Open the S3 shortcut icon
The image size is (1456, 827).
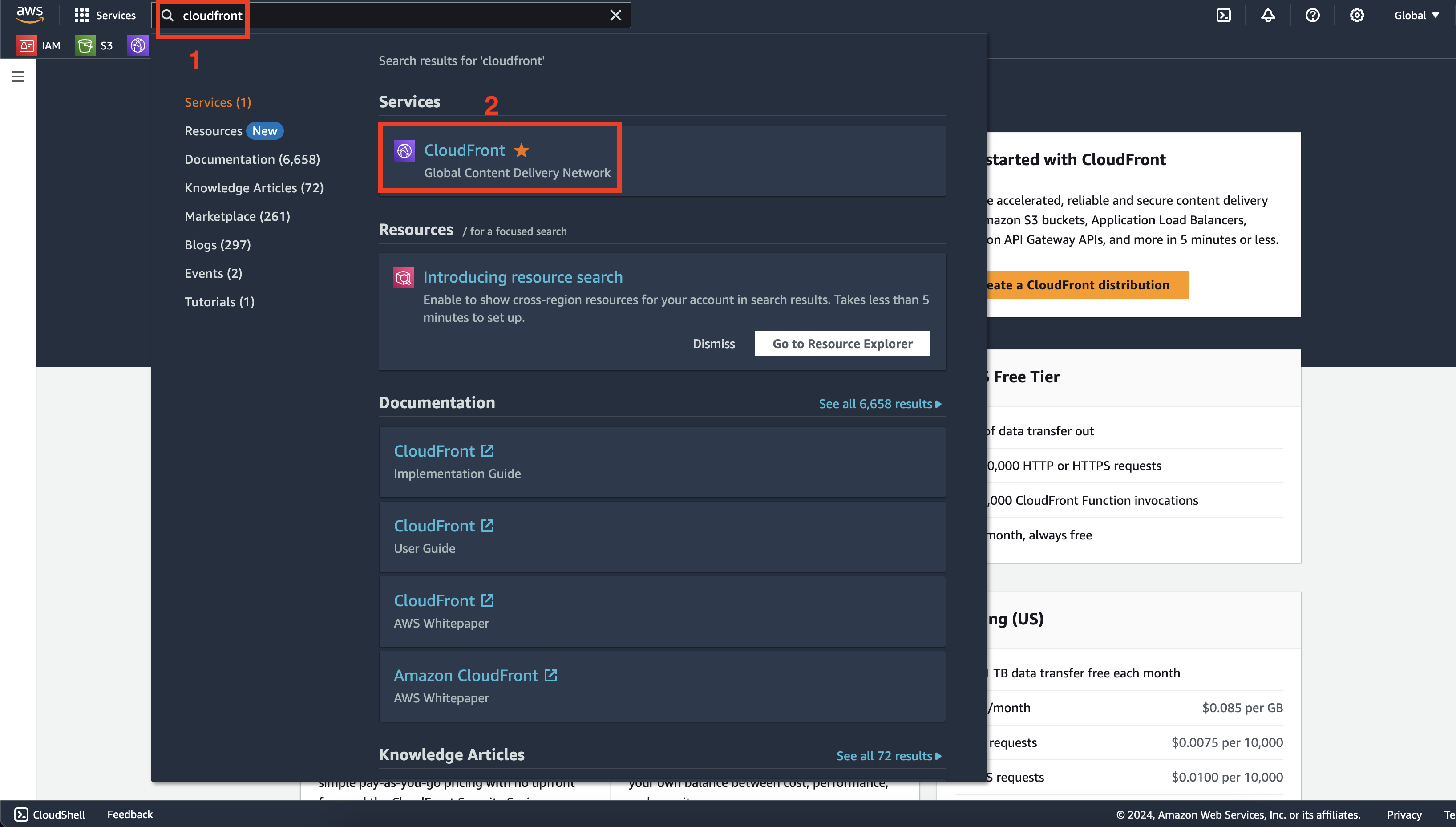[x=94, y=45]
